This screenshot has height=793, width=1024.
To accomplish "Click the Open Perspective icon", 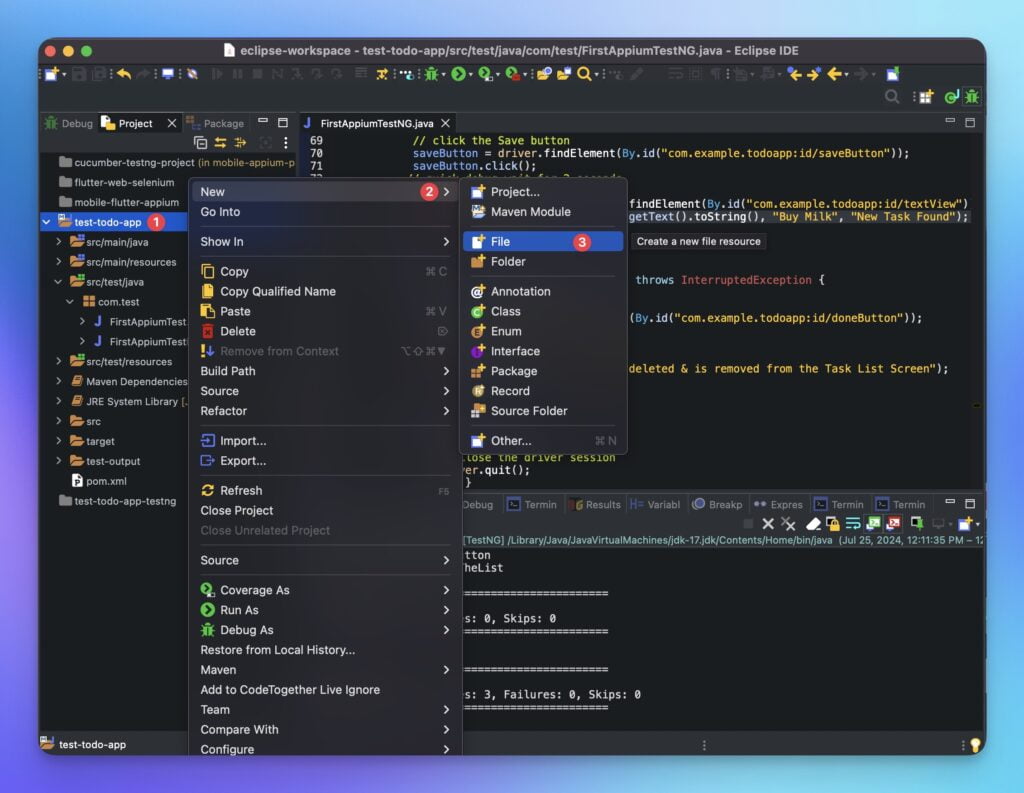I will pos(926,97).
